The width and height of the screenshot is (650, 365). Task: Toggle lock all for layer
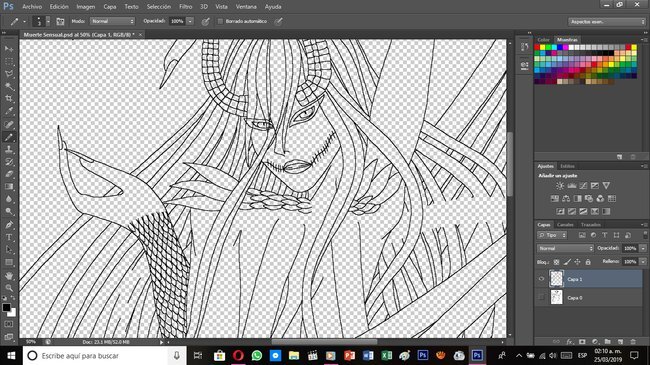click(588, 262)
